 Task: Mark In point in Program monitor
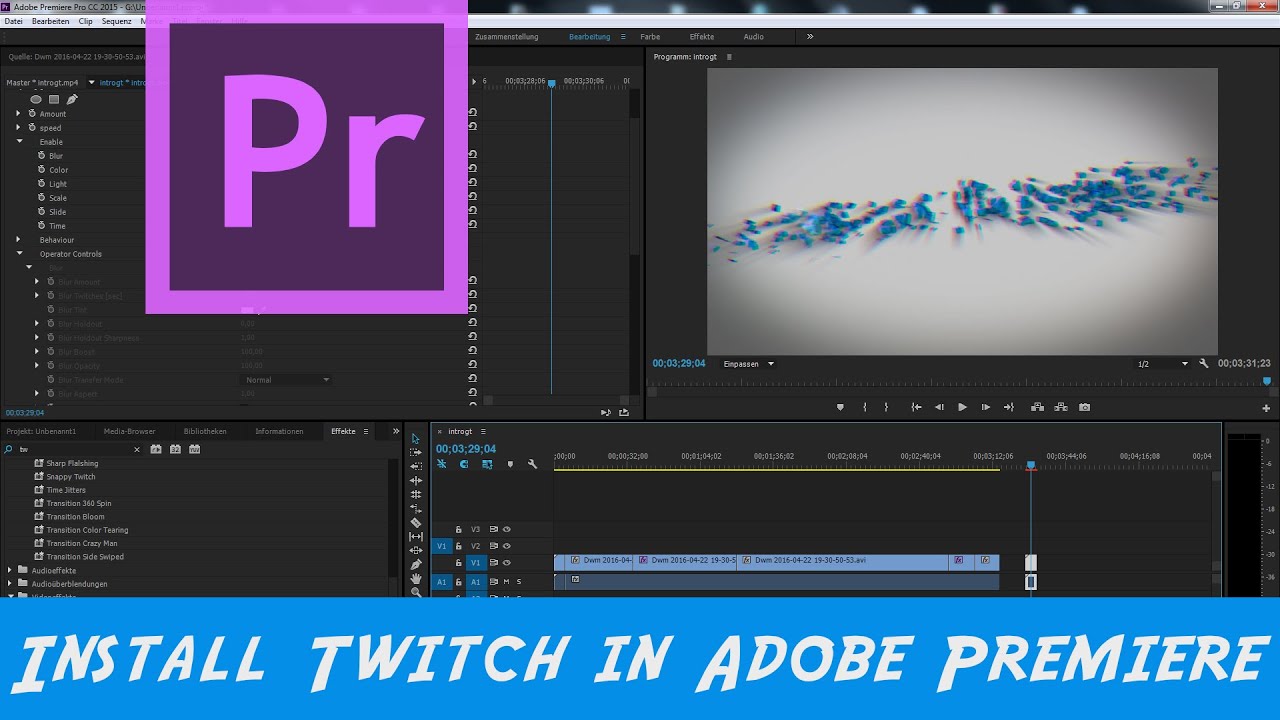pos(864,407)
